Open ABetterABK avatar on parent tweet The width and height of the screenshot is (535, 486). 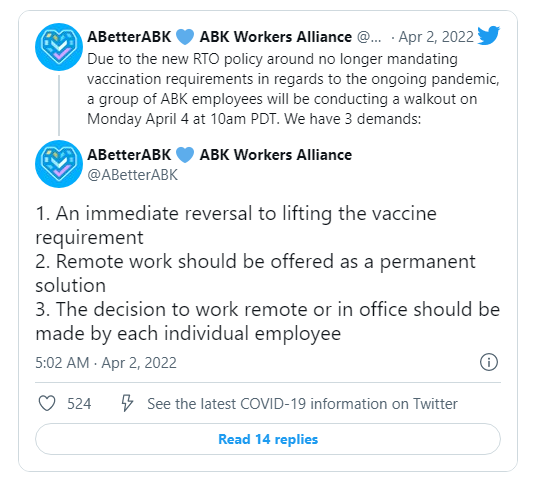click(x=59, y=47)
